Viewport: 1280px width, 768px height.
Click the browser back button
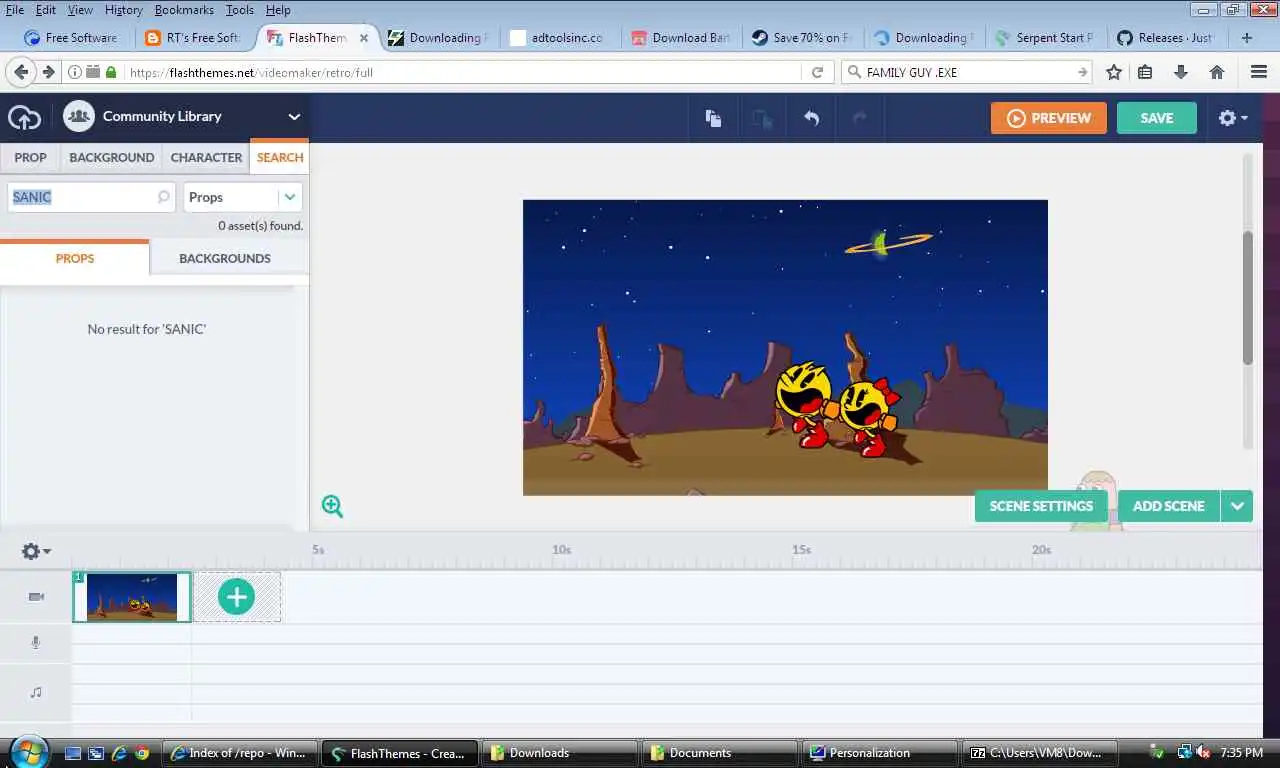click(21, 72)
